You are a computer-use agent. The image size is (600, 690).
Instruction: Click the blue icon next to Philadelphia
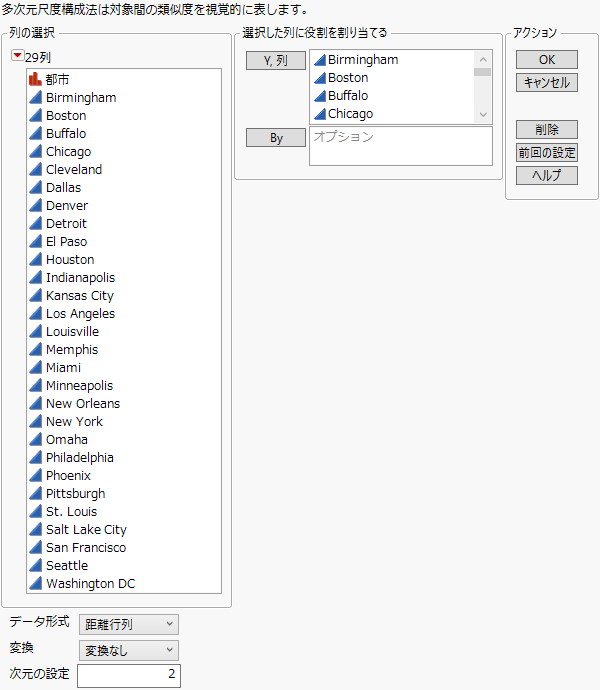click(35, 458)
